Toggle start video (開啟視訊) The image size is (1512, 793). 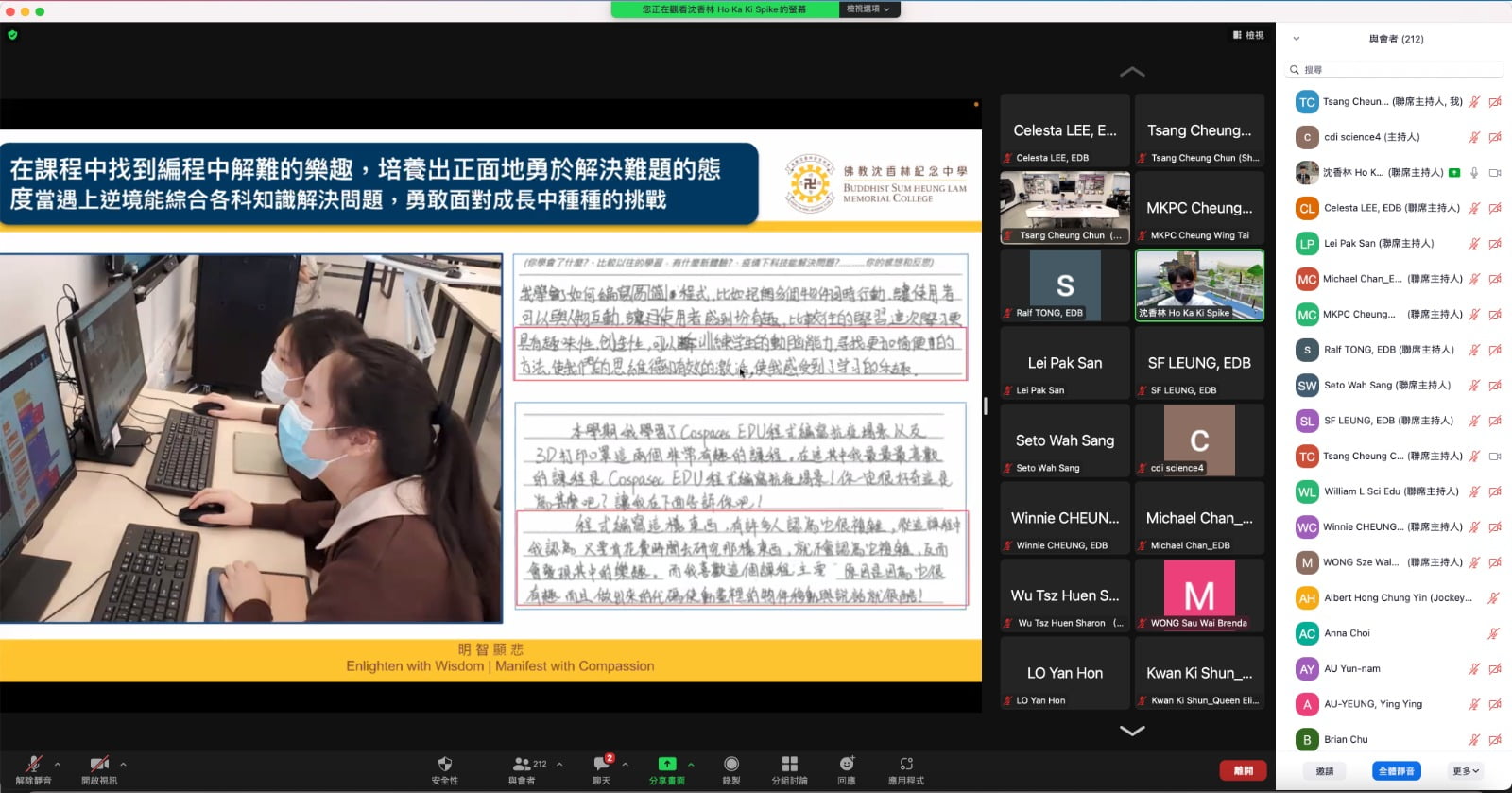98,765
